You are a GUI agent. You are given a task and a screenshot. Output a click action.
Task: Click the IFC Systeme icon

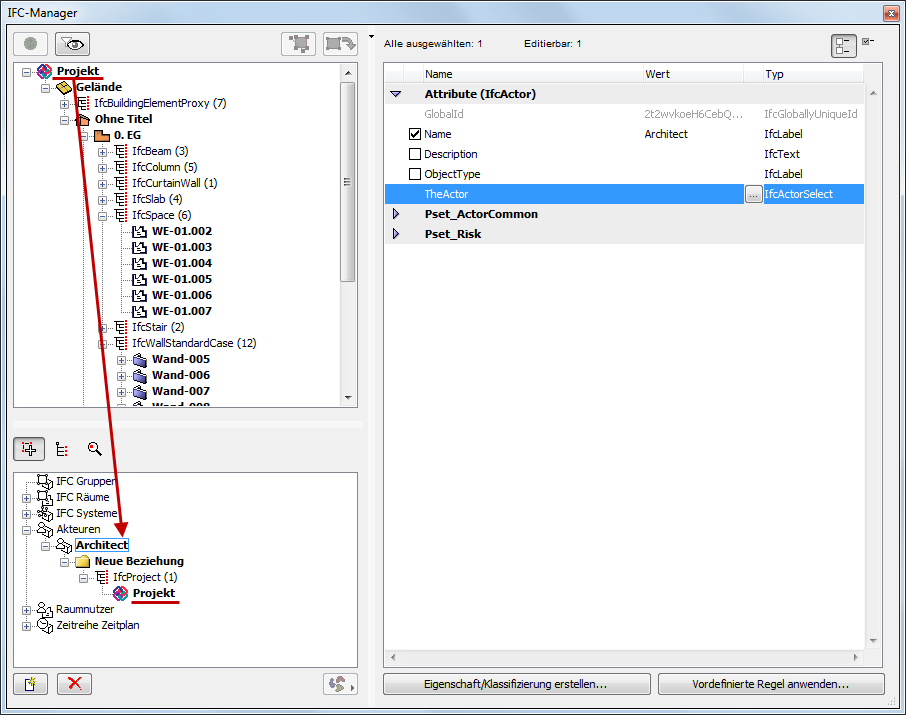point(44,513)
